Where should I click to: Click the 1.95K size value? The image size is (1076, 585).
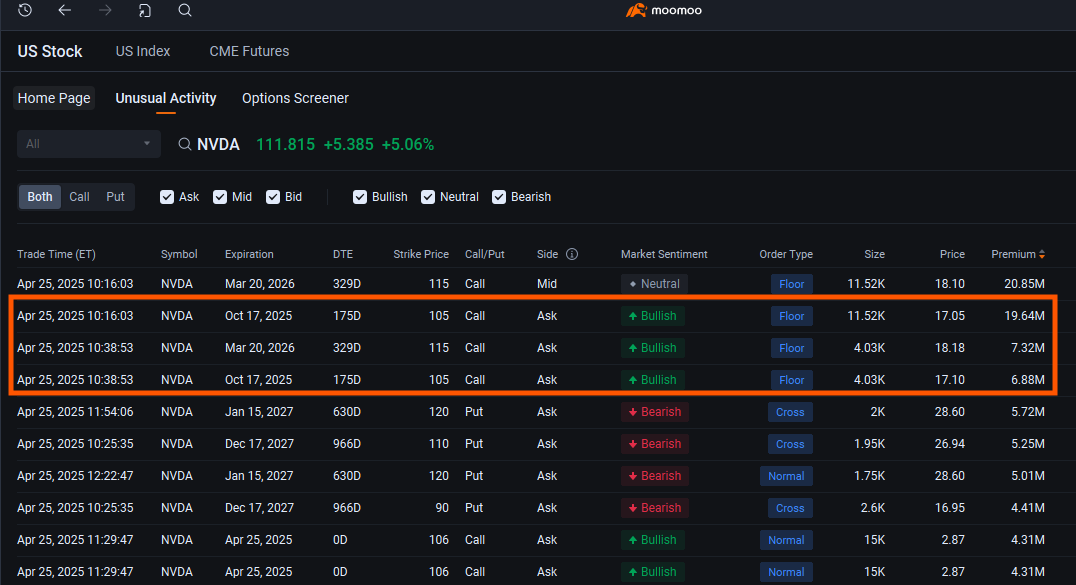[x=869, y=444]
